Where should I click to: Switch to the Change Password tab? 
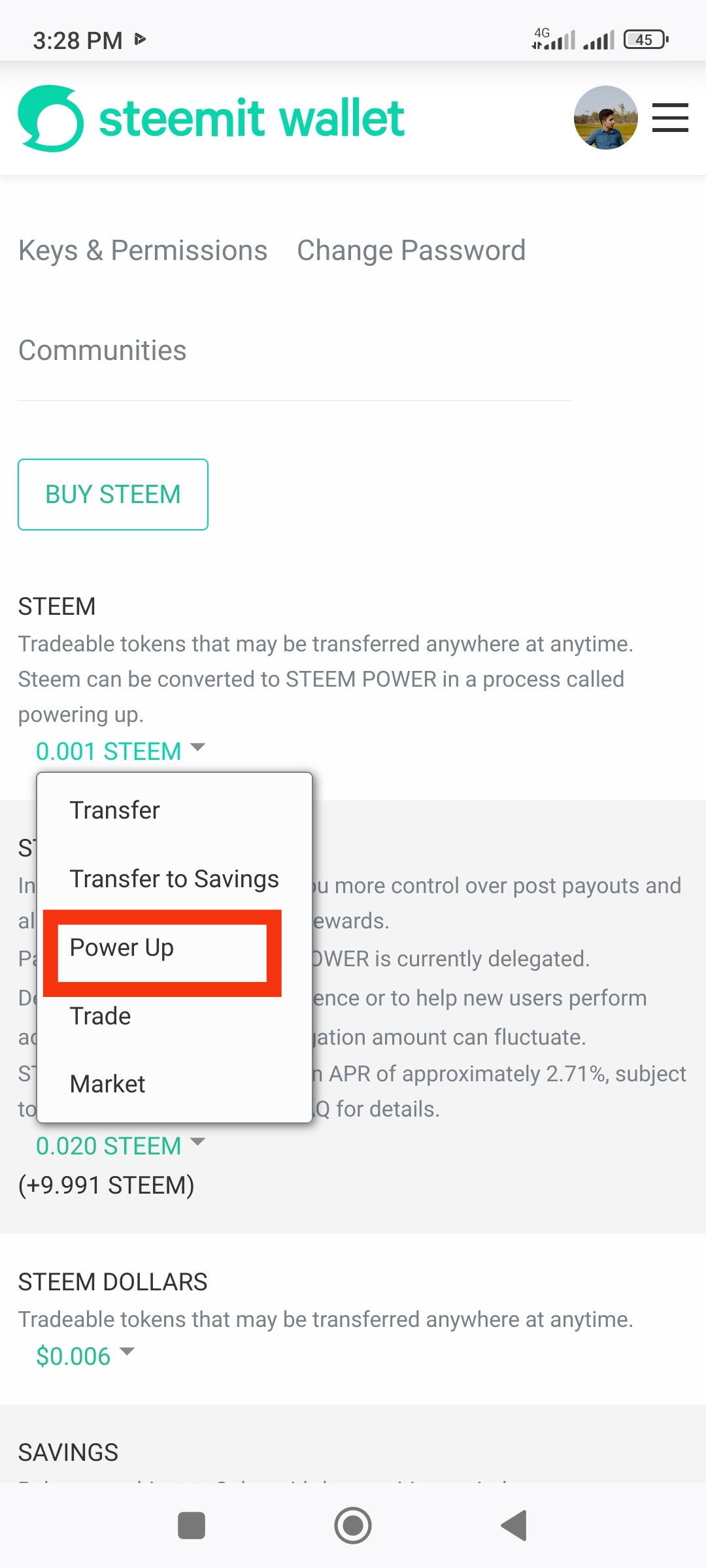(x=411, y=250)
